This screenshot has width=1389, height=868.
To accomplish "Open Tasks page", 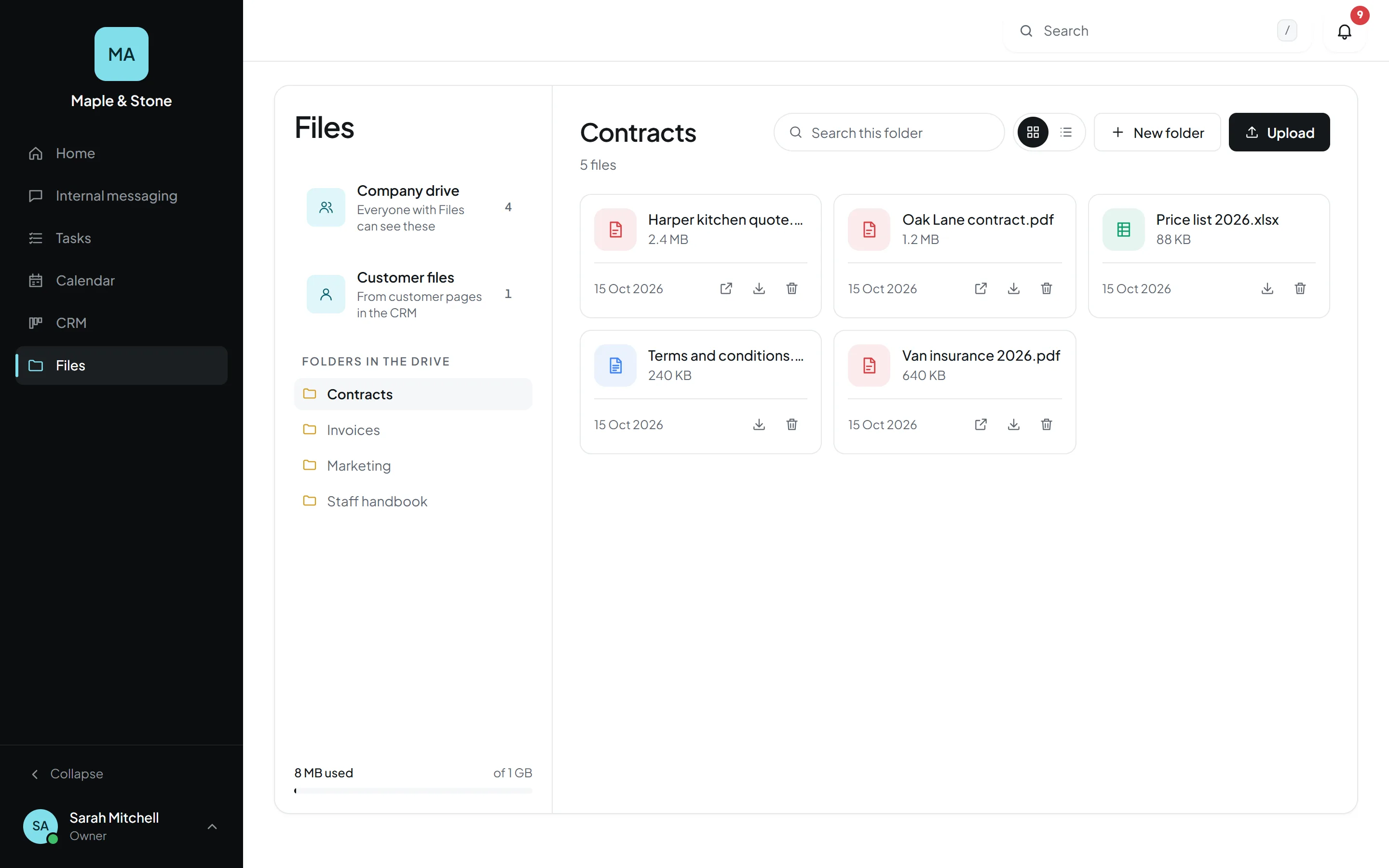I will point(121,238).
